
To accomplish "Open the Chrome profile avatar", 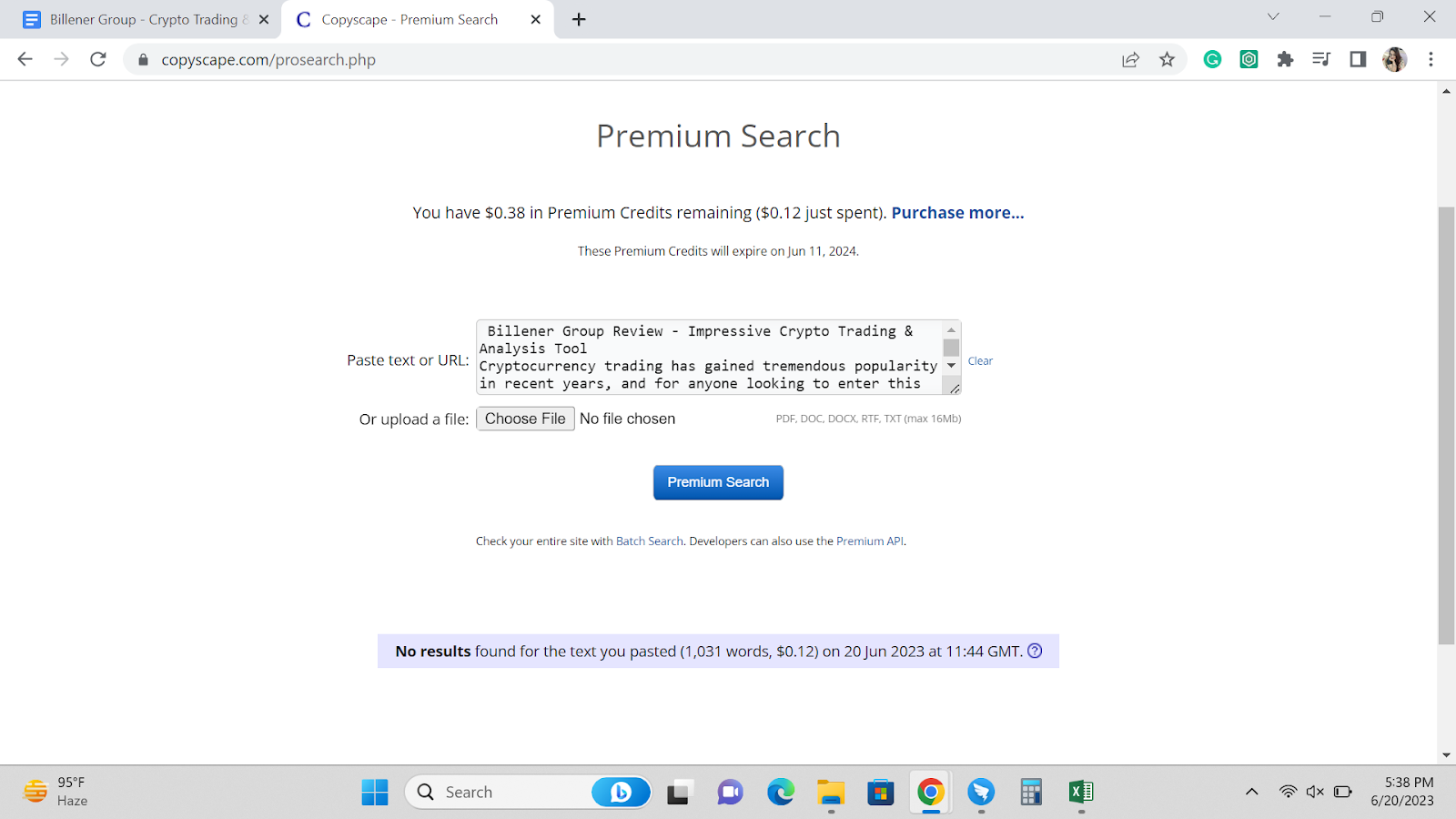I will click(x=1394, y=59).
